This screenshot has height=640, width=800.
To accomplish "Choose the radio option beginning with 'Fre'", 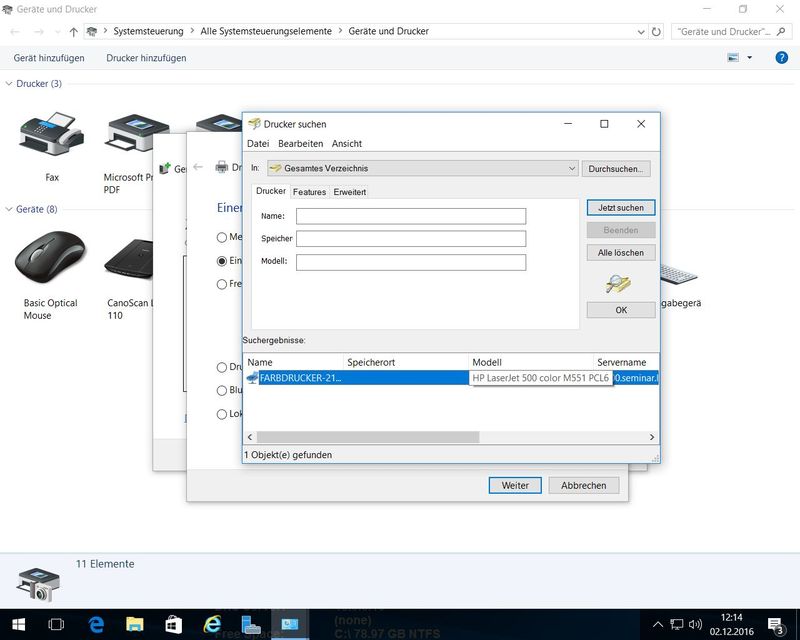I will click(x=221, y=284).
